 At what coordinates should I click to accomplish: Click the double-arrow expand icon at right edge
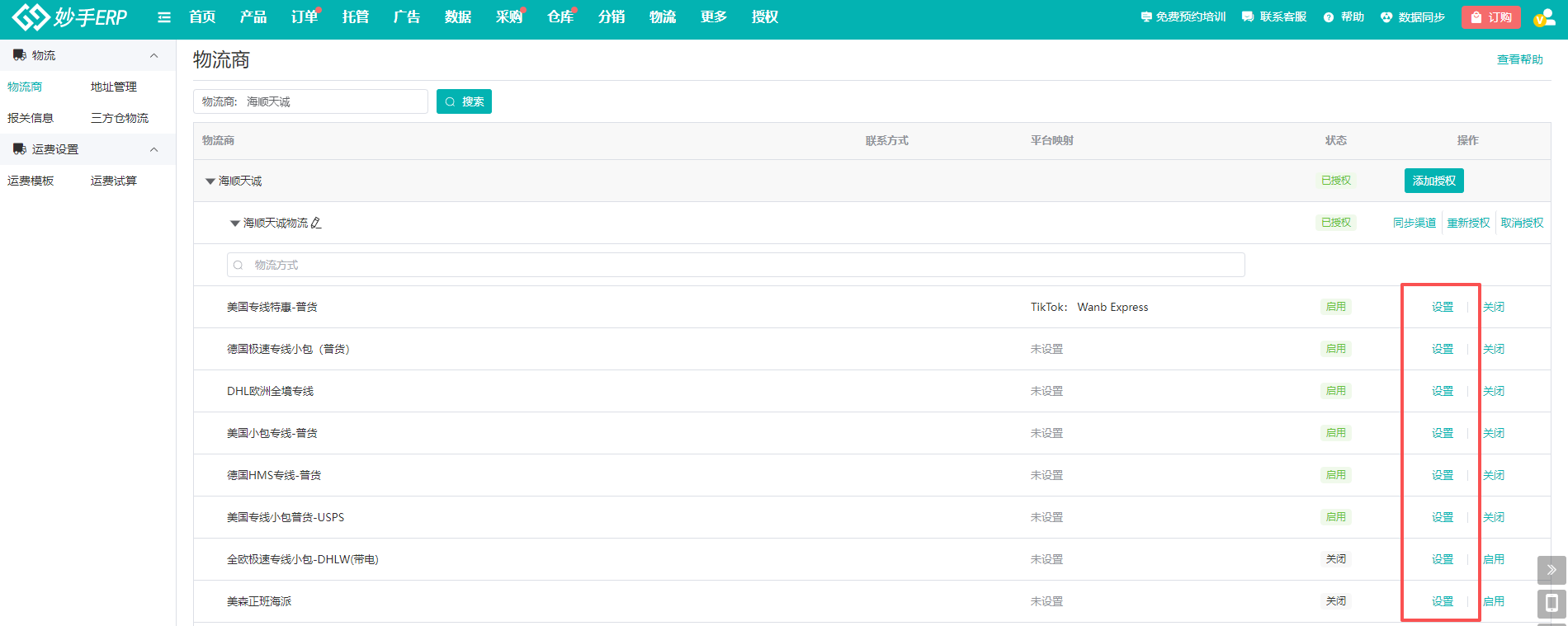1551,569
